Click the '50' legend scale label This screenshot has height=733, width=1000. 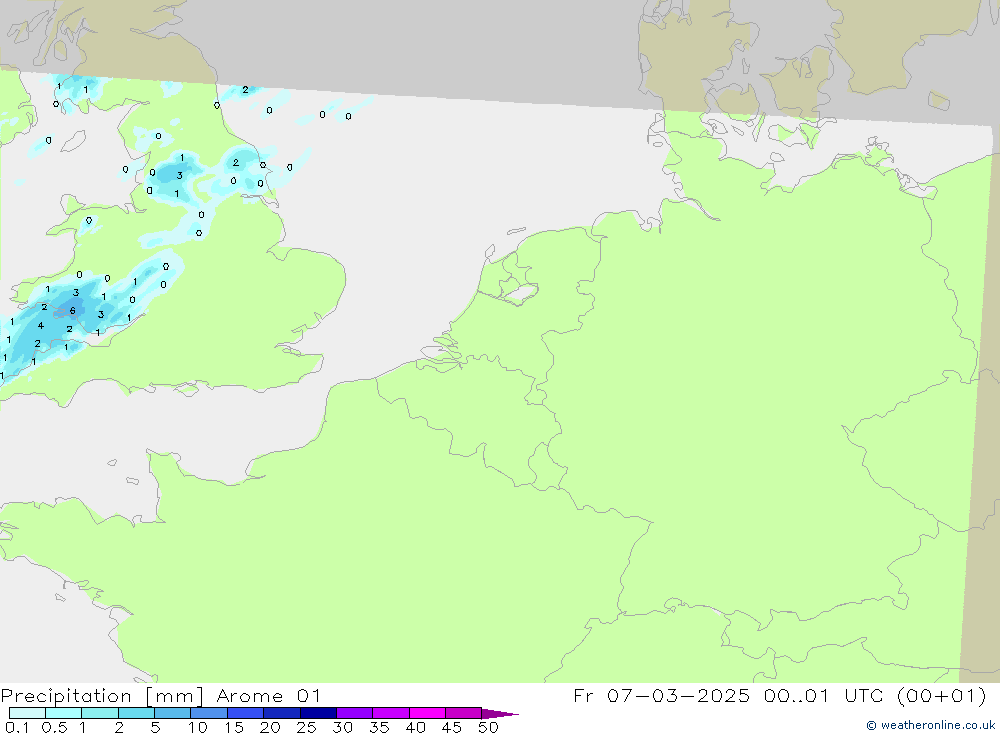pos(488,727)
